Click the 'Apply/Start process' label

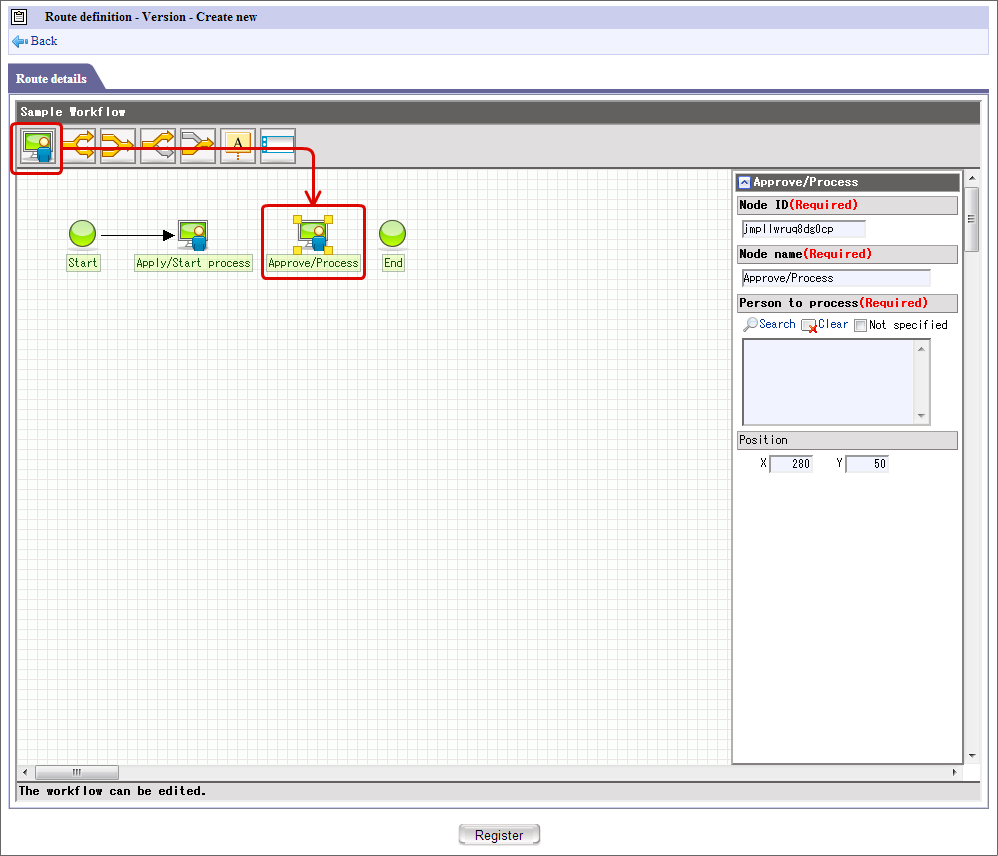tap(193, 263)
